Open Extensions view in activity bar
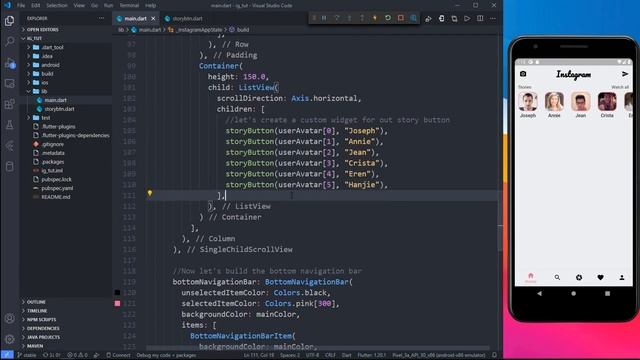 click(9, 104)
